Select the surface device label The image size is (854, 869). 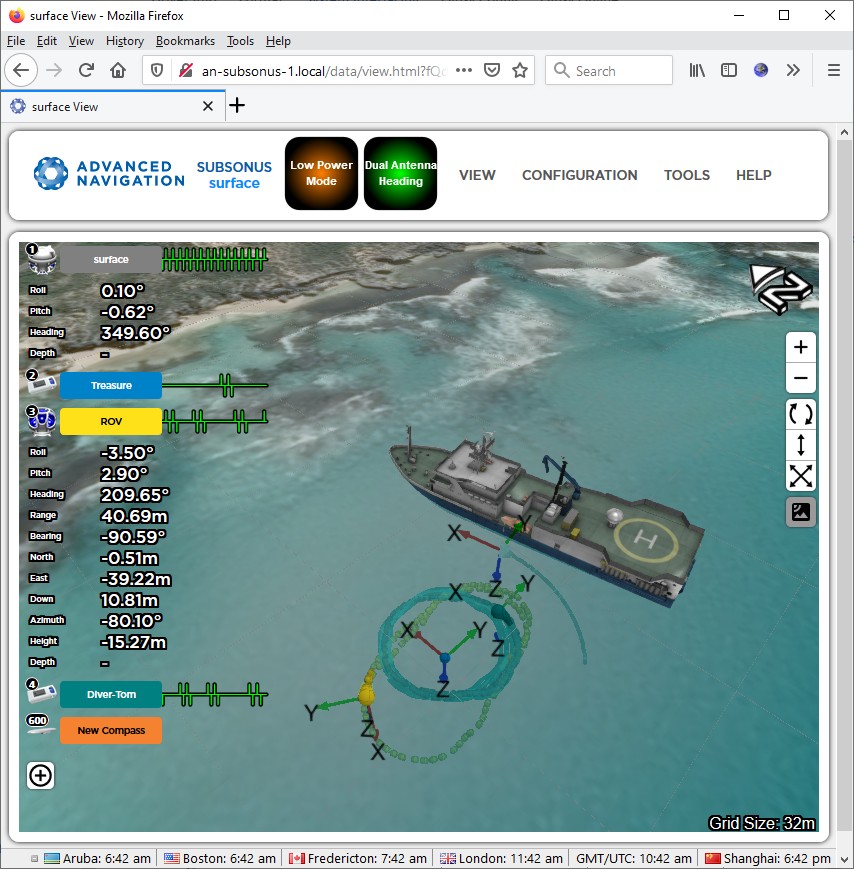click(111, 259)
